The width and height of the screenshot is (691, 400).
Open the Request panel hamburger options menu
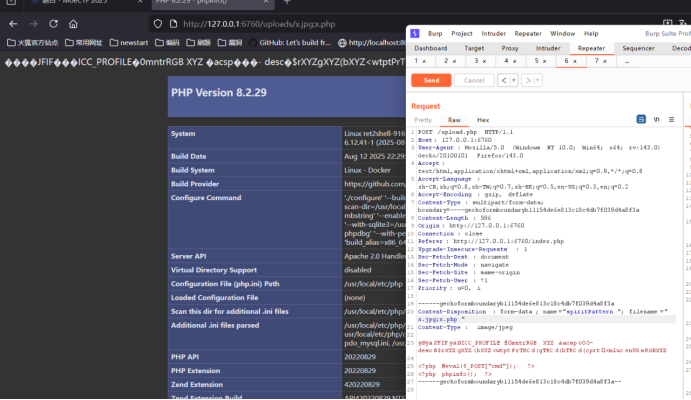670,119
